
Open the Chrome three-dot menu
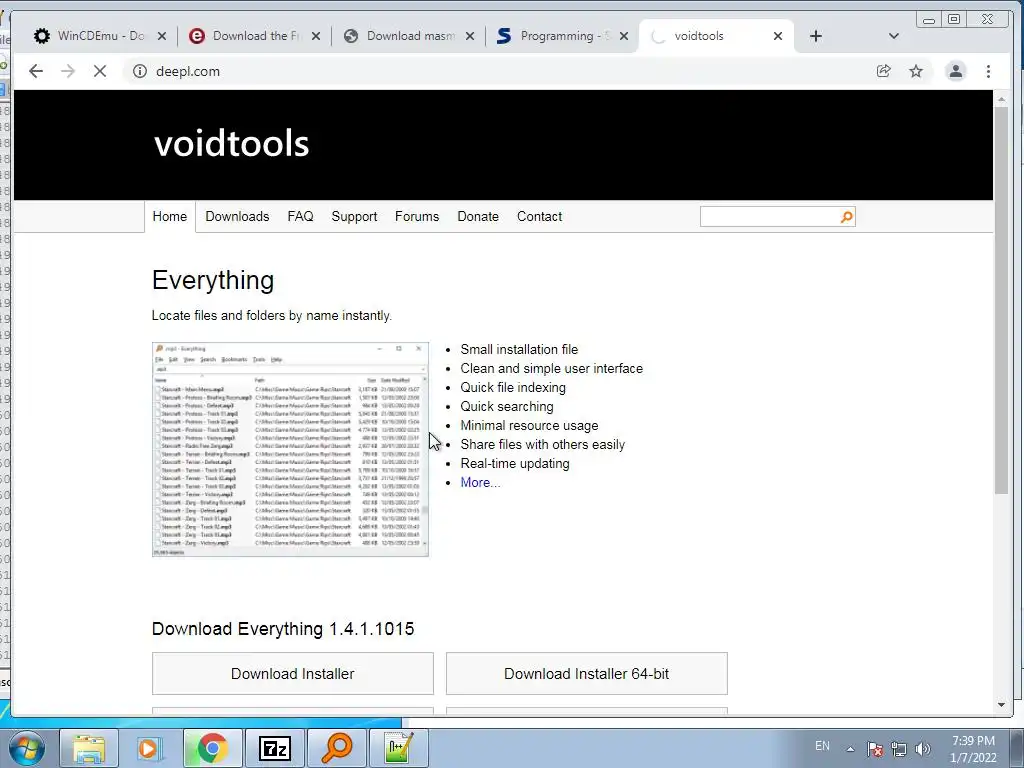(x=988, y=71)
